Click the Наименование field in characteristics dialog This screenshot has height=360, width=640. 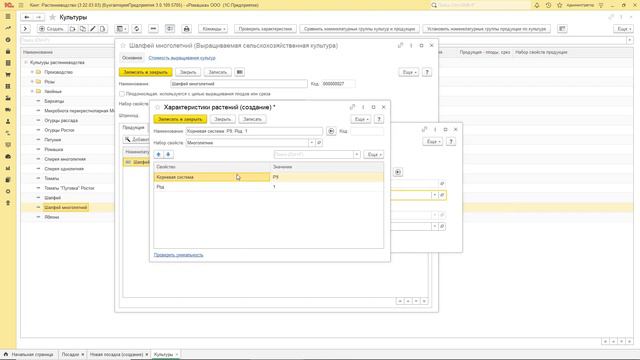click(x=254, y=131)
